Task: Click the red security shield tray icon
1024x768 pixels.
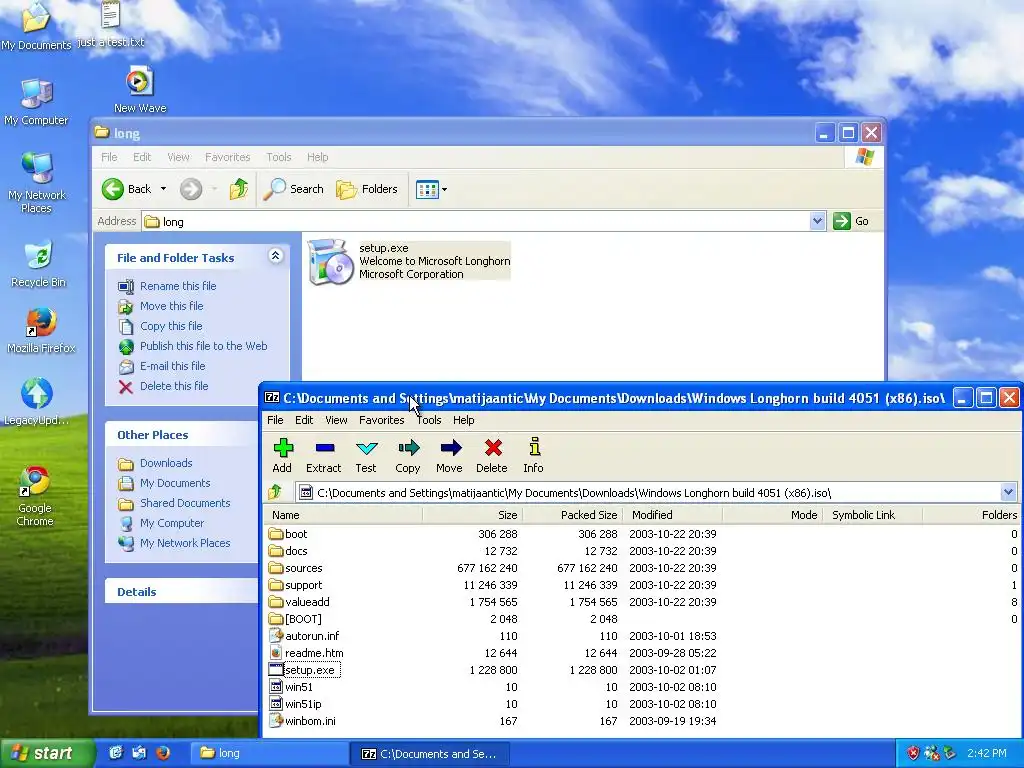Action: 913,753
